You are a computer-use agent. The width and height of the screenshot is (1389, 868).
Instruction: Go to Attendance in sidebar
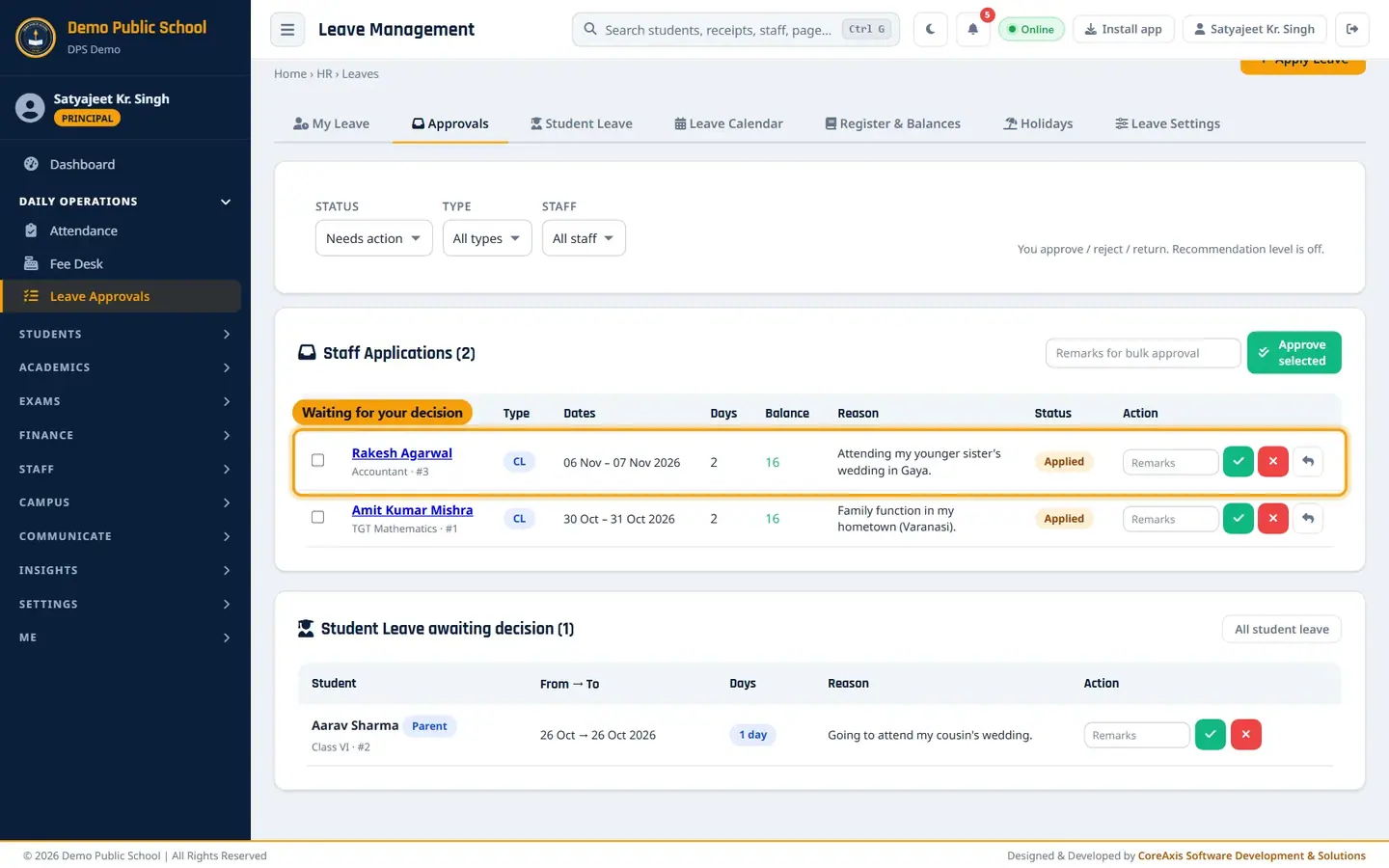tap(122, 231)
